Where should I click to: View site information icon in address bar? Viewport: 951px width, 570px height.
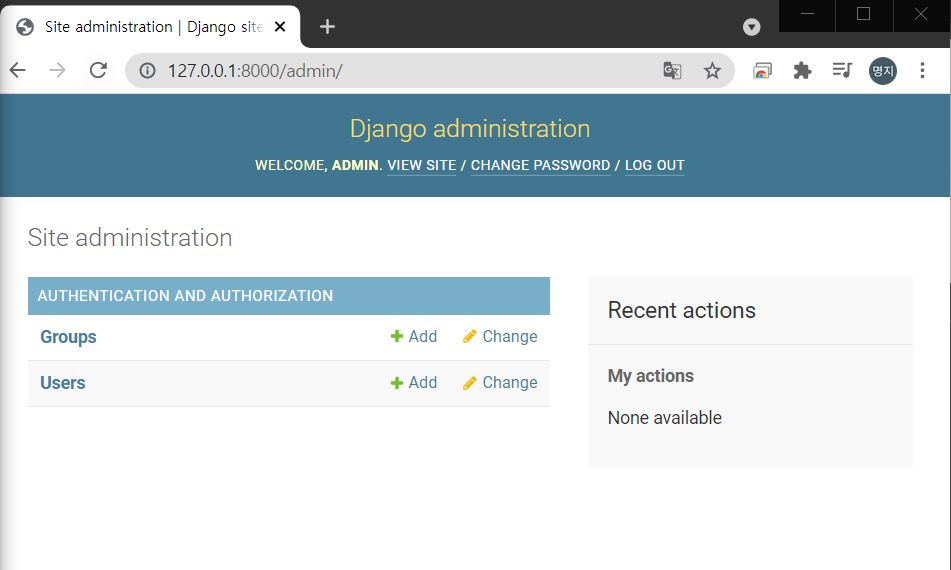[x=147, y=71]
